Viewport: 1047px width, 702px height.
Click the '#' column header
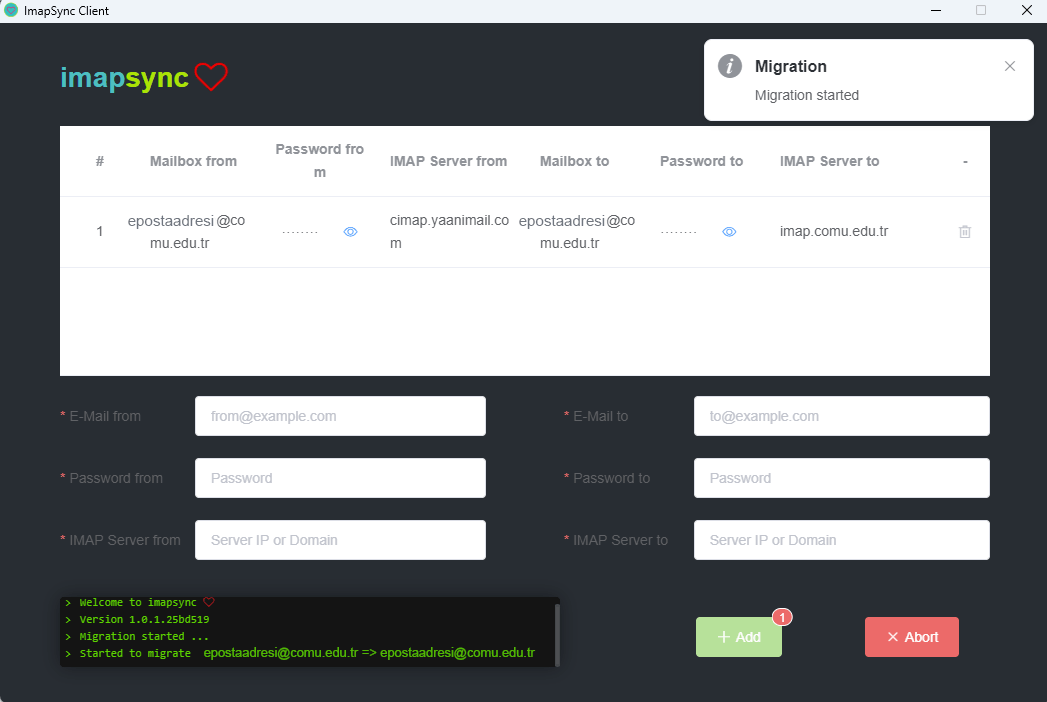tap(99, 161)
